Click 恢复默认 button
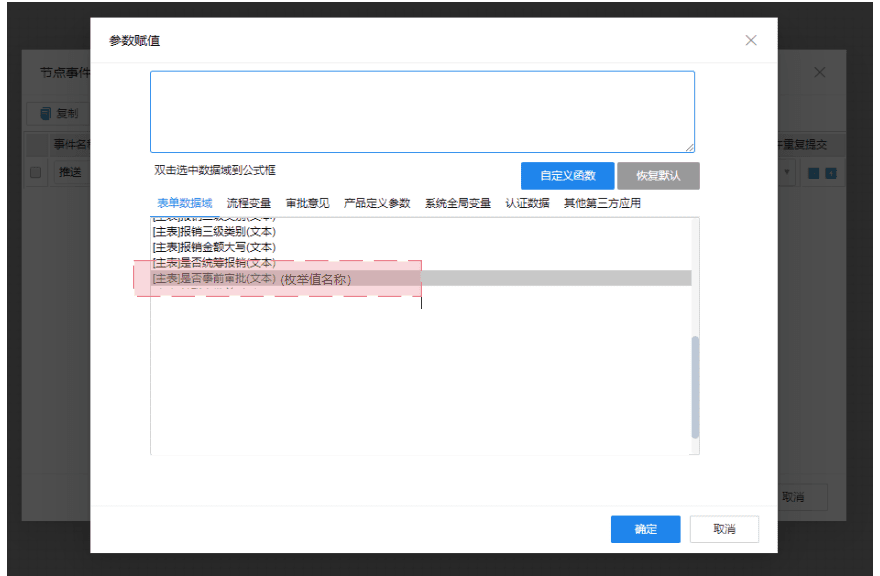This screenshot has width=880, height=576. [658, 176]
